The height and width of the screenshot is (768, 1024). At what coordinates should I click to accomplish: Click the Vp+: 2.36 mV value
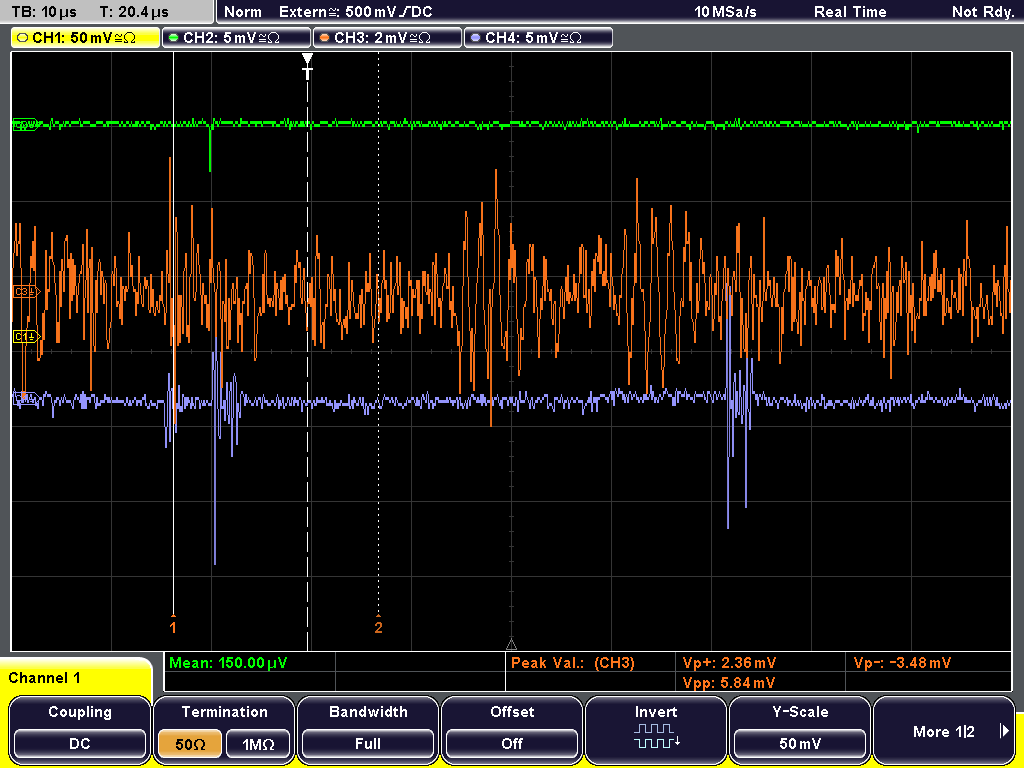click(x=729, y=663)
